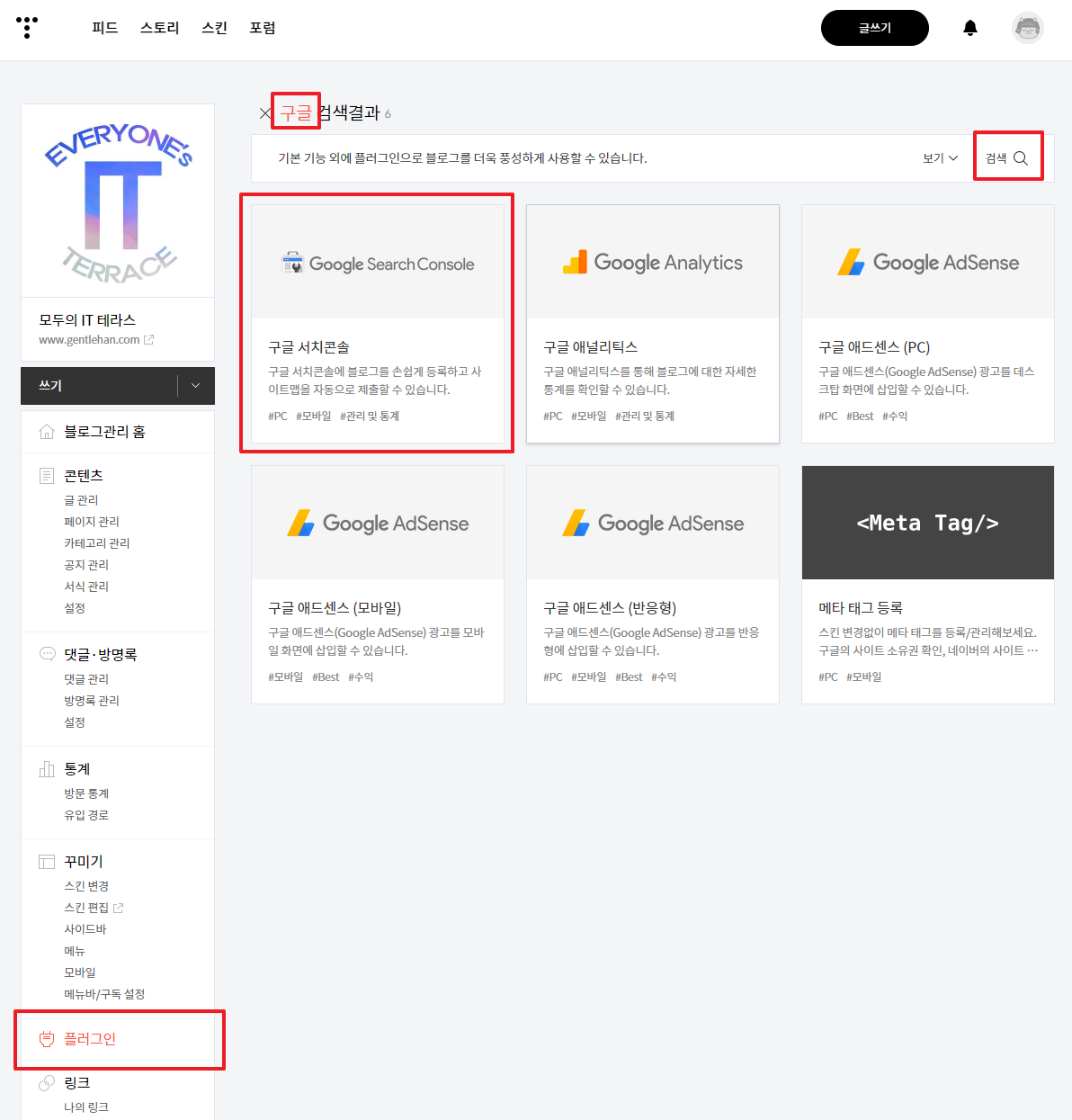Screen dimensions: 1072x1120
Task: Click the Google Search Console logo
Action: point(378,264)
